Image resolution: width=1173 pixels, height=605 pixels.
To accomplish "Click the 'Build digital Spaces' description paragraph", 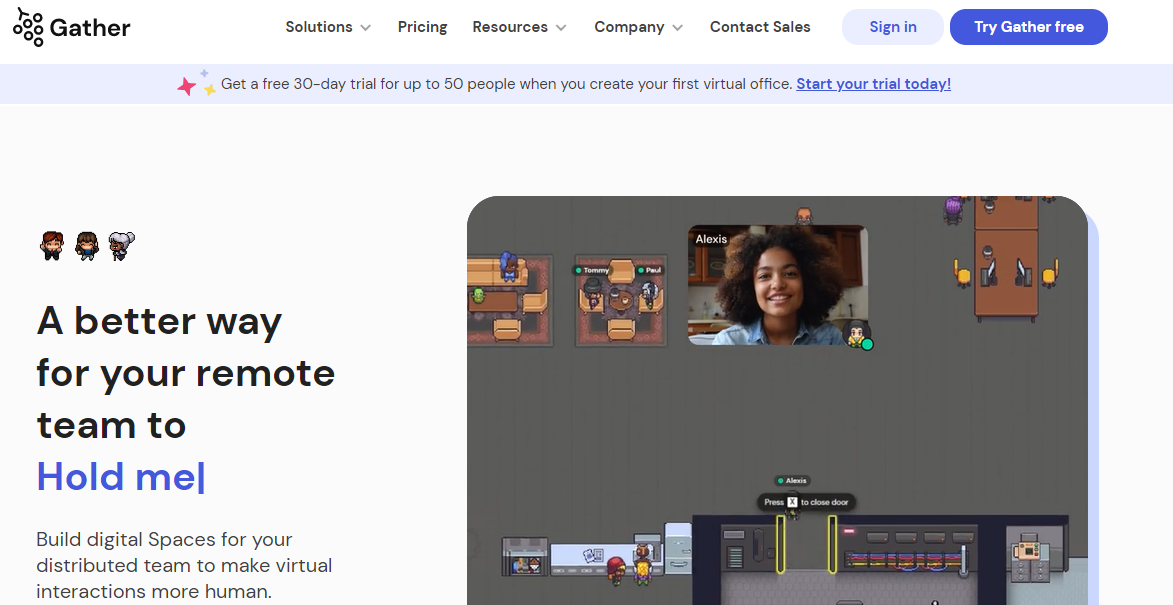I will tap(184, 565).
